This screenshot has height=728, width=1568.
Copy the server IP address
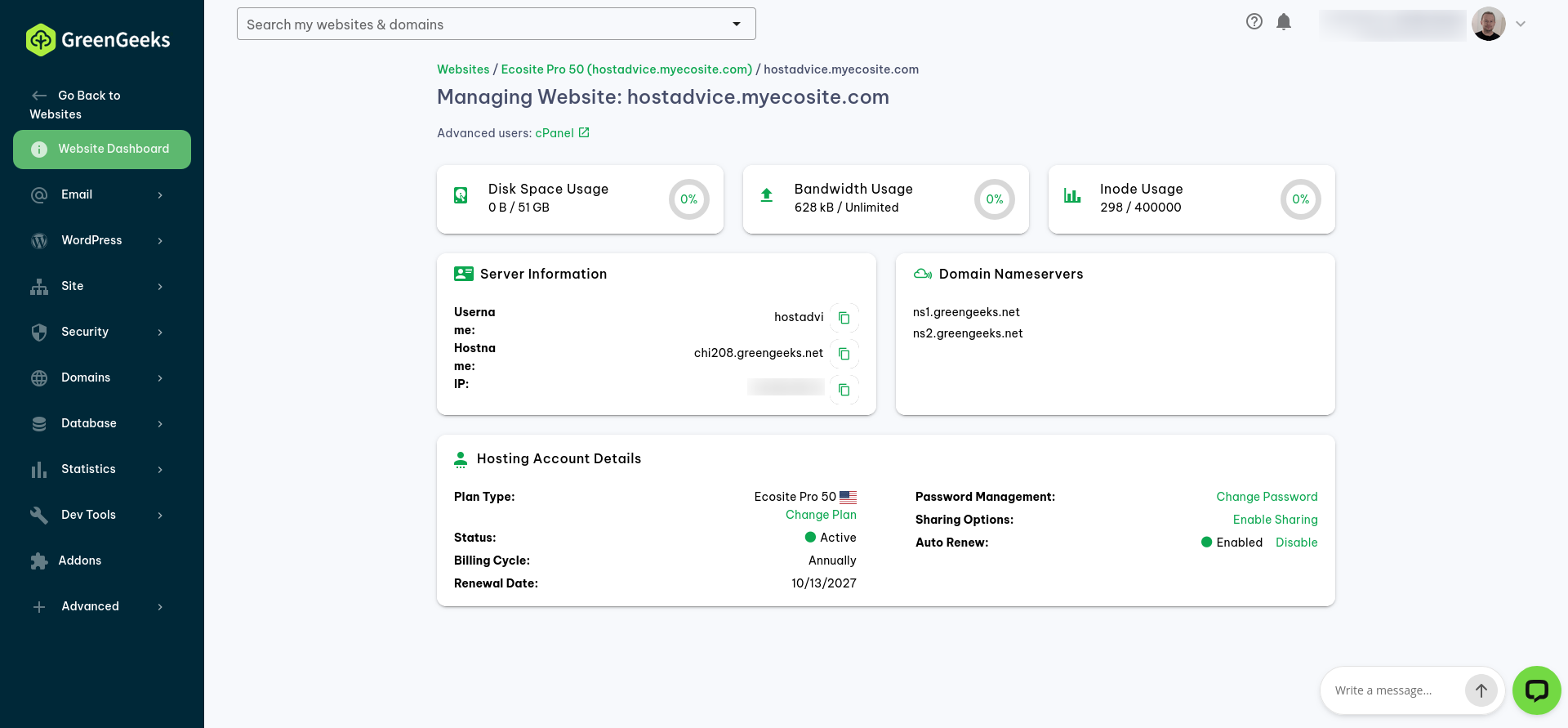click(844, 390)
